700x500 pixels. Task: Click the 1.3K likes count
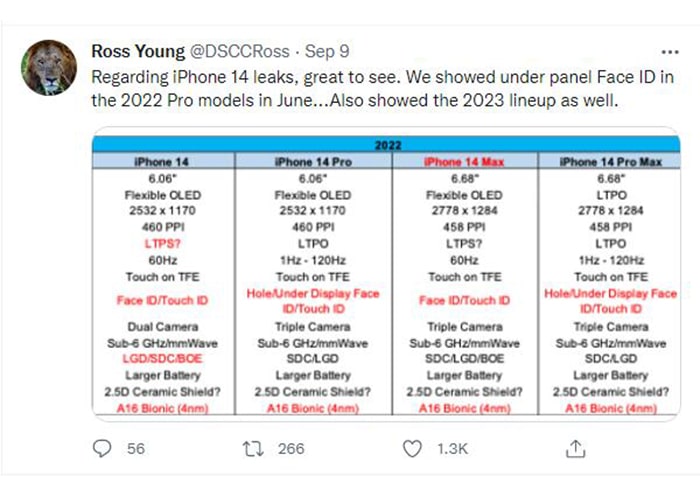pos(452,449)
